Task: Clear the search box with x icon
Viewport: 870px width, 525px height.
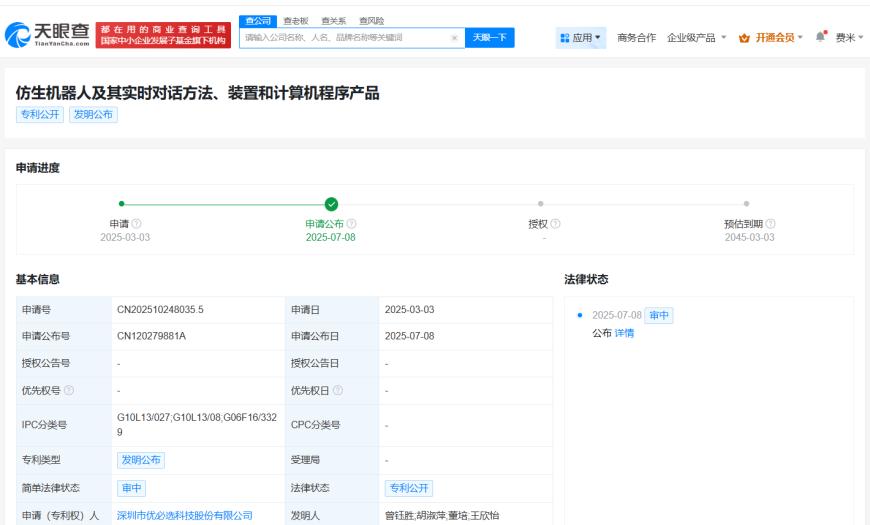Action: click(454, 38)
